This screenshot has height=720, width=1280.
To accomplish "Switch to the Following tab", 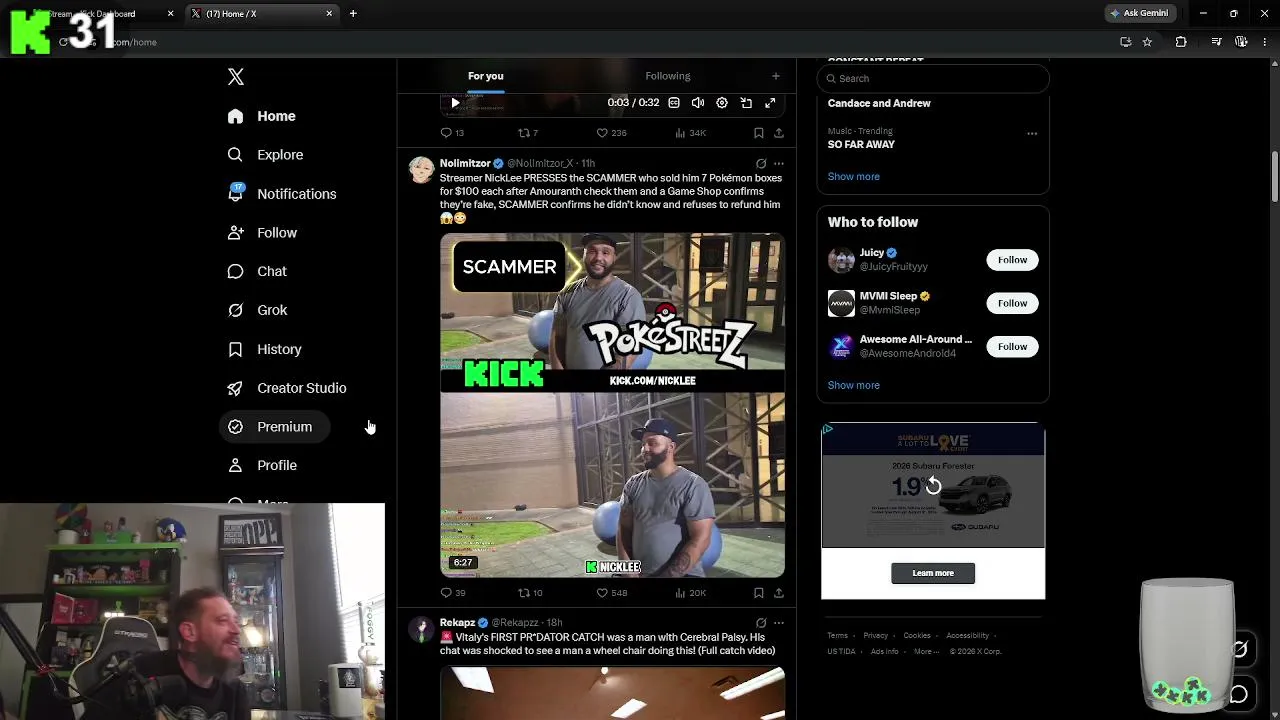I will coord(668,76).
